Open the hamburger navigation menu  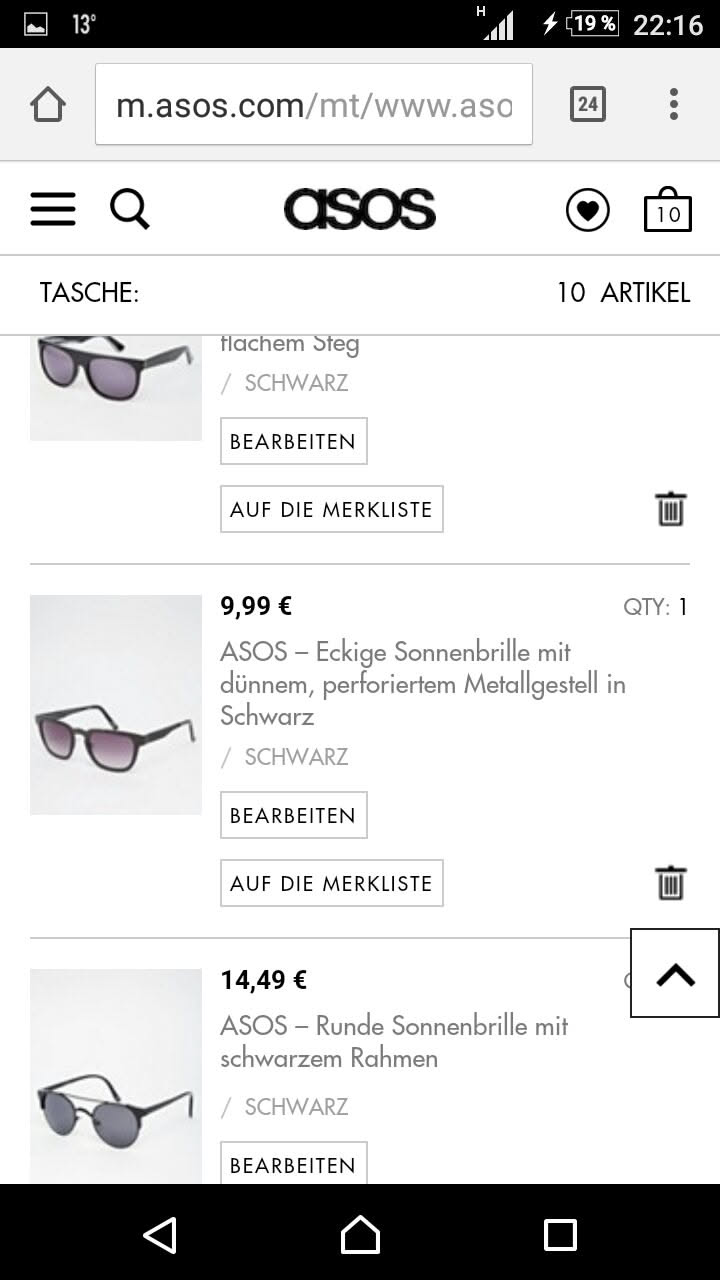(x=53, y=210)
